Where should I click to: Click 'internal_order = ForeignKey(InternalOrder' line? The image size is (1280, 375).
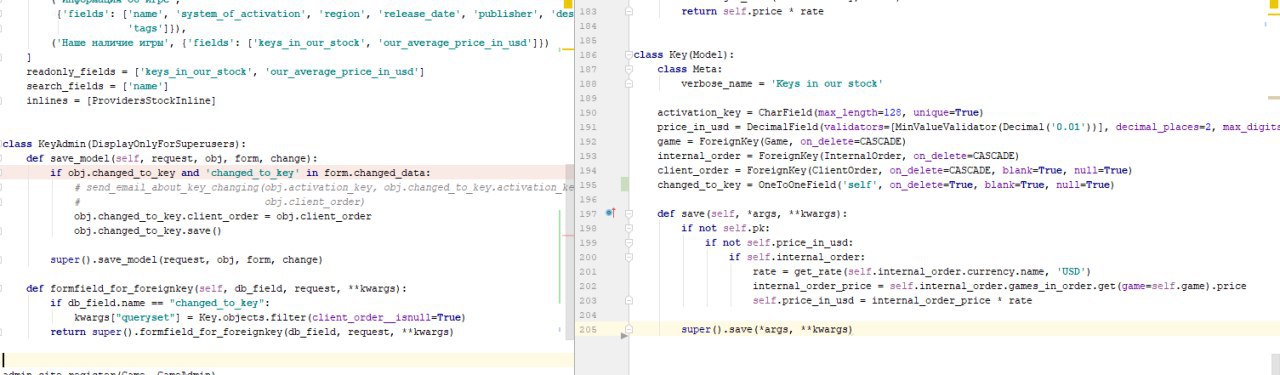tap(838, 156)
